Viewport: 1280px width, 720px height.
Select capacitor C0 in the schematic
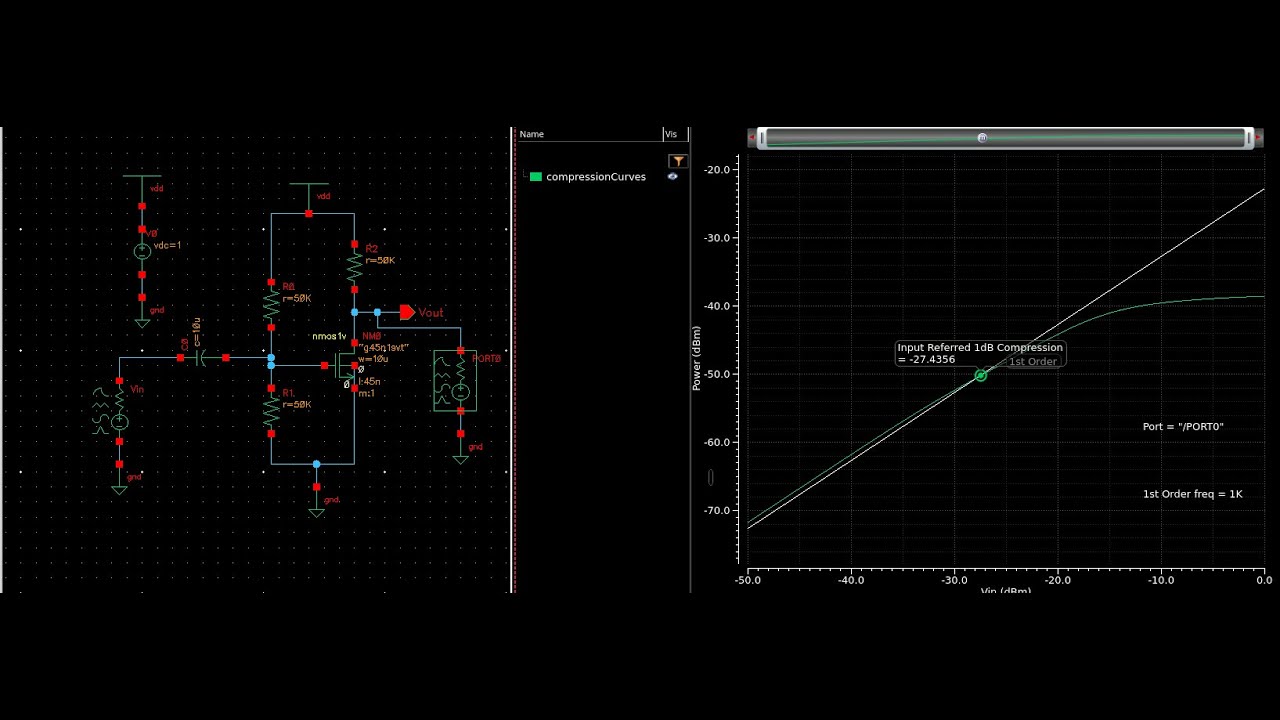coord(202,357)
